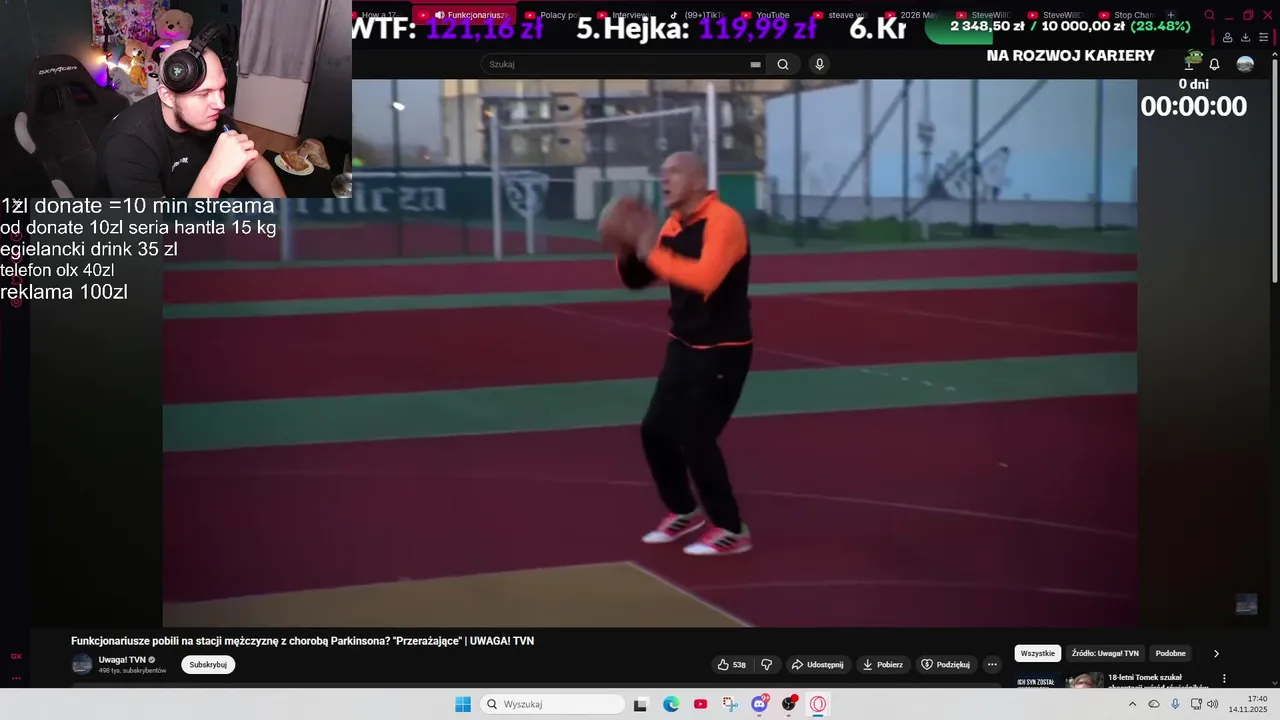The height and width of the screenshot is (720, 1280).
Task: Open Opera GX from the taskbar
Action: pos(818,704)
